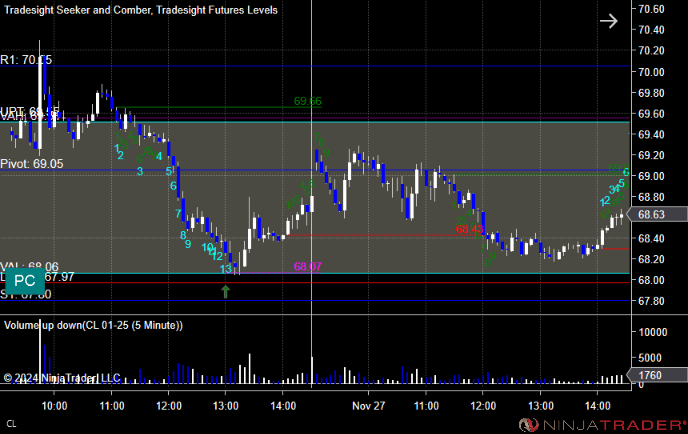The height and width of the screenshot is (434, 688).
Task: Click the 69.40 price axis label
Action: click(x=651, y=135)
